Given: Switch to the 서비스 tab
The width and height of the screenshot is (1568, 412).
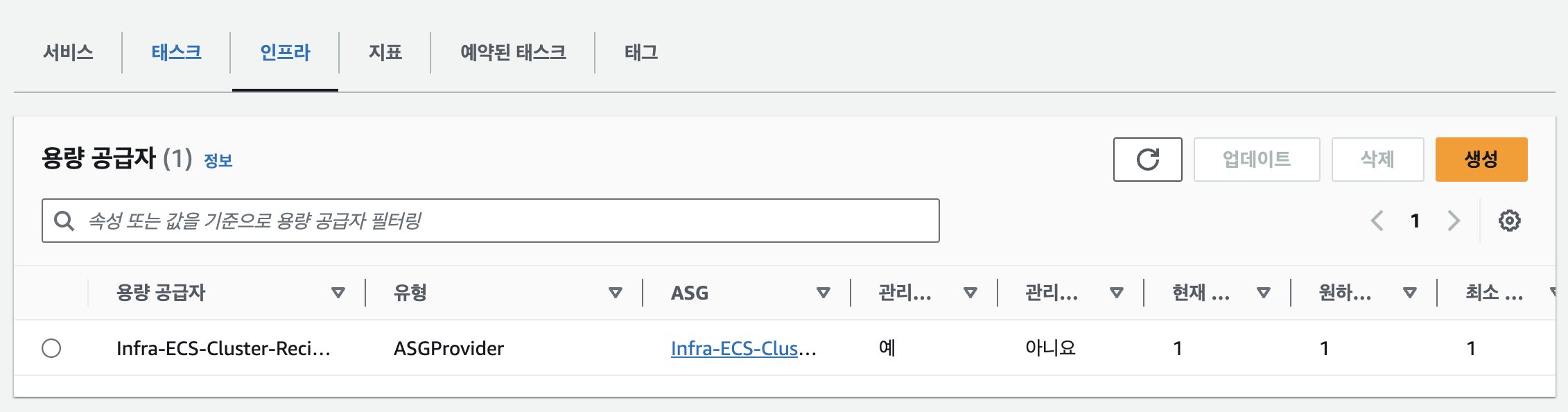Looking at the screenshot, I should (x=69, y=52).
